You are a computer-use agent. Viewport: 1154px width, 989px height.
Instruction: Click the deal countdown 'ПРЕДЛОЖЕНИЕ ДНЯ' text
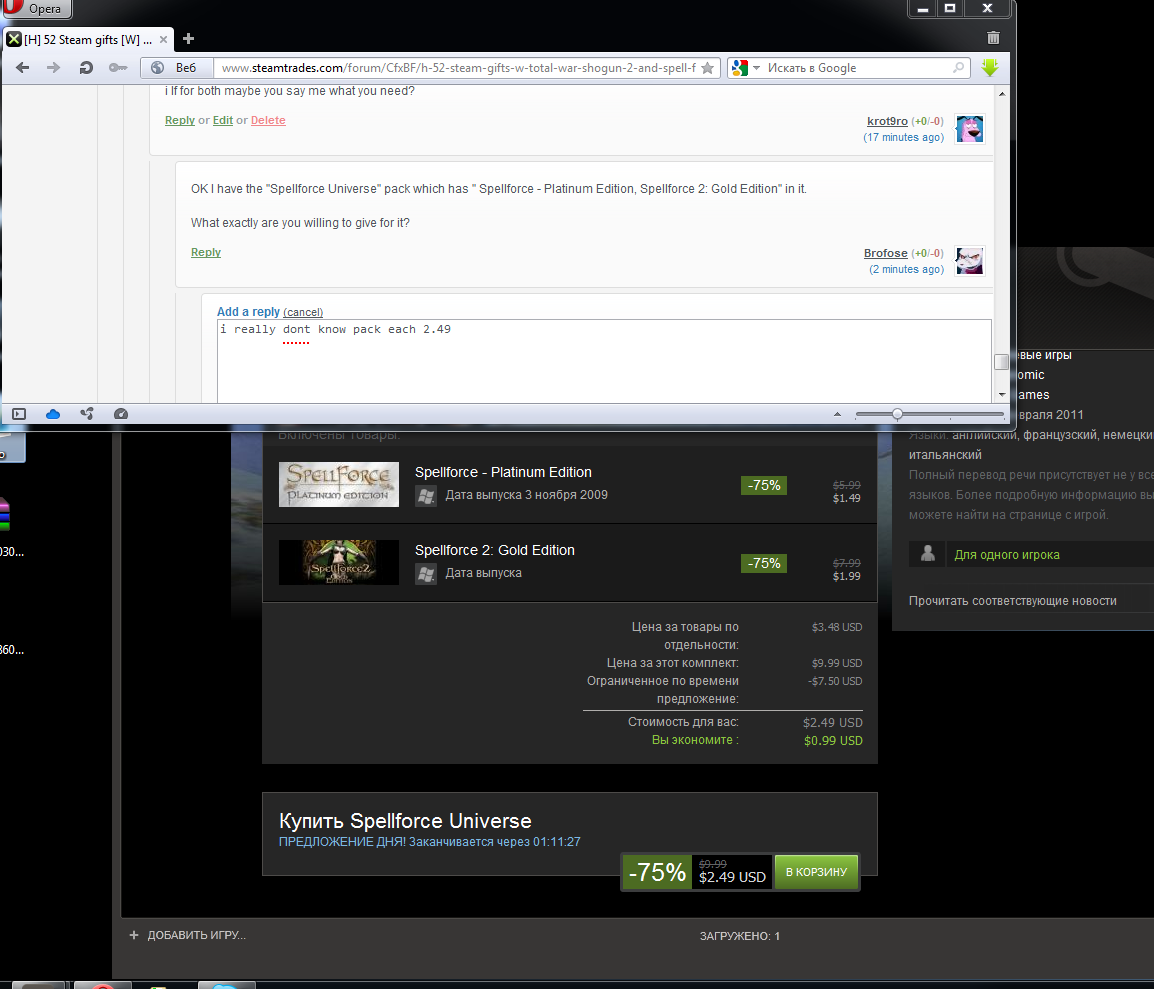[429, 842]
